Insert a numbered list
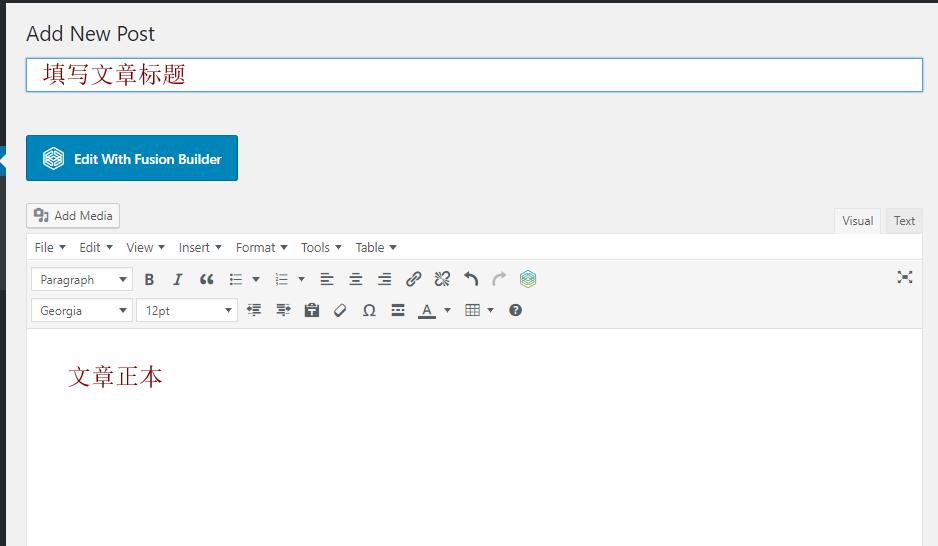The image size is (938, 546). click(281, 279)
